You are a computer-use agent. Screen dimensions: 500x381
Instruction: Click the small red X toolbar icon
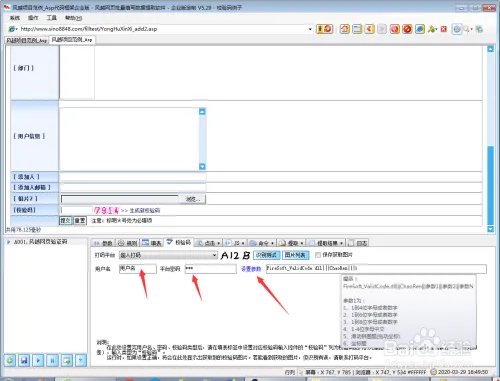(x=444, y=29)
